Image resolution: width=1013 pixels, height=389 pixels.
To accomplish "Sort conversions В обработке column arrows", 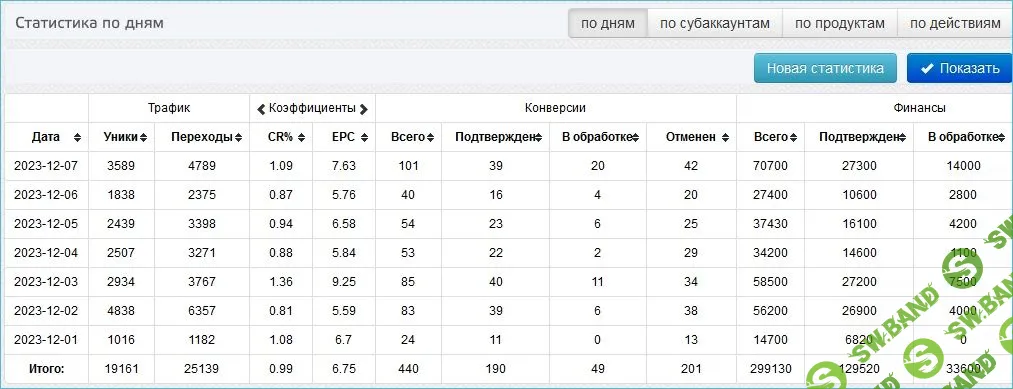I will [636, 137].
